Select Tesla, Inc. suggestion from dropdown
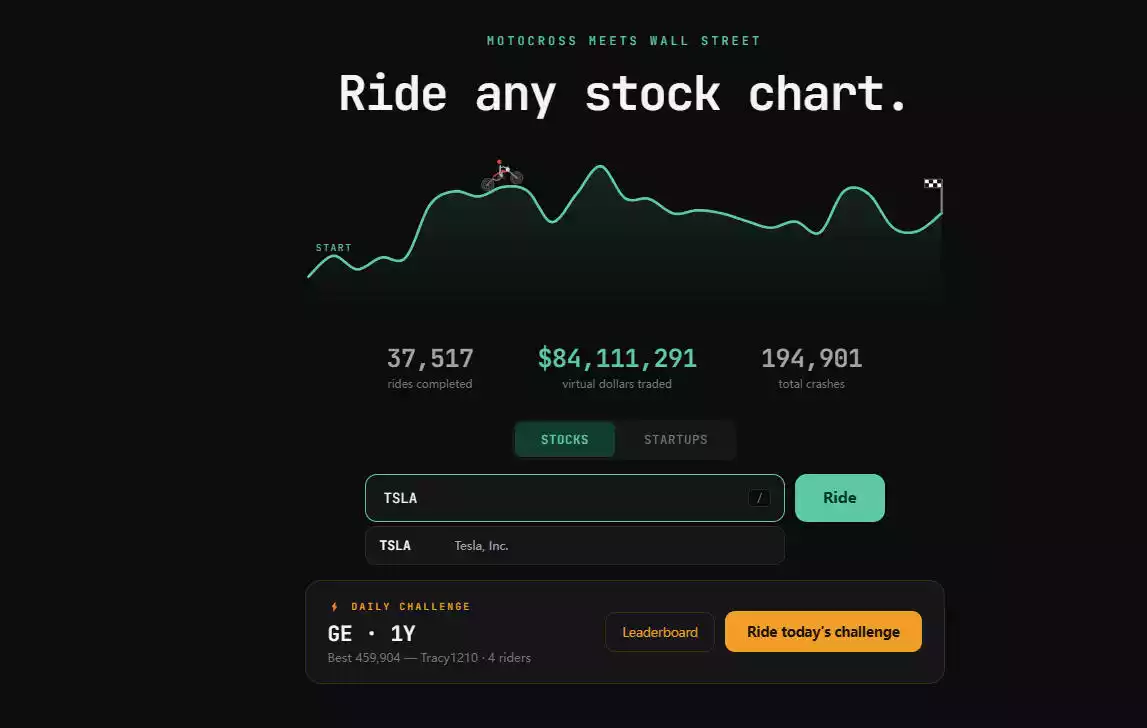Image resolution: width=1147 pixels, height=728 pixels. tap(575, 546)
